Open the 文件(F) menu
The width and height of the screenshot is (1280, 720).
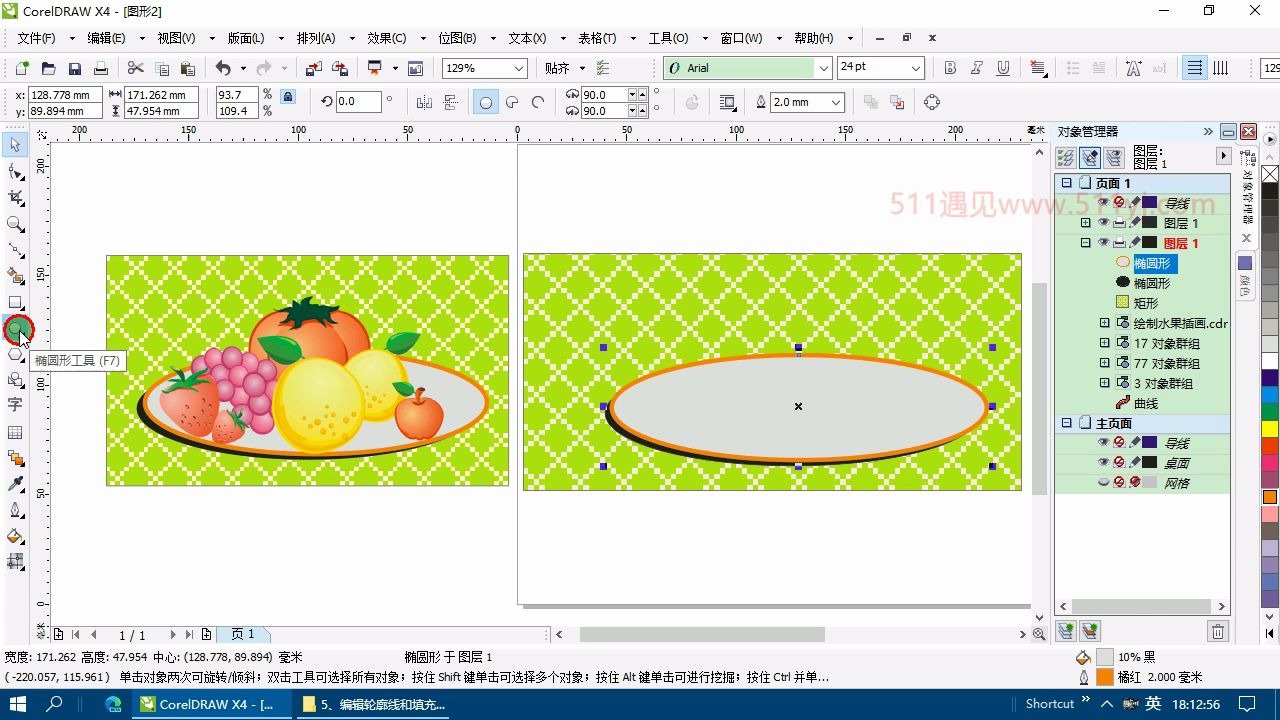[36, 38]
